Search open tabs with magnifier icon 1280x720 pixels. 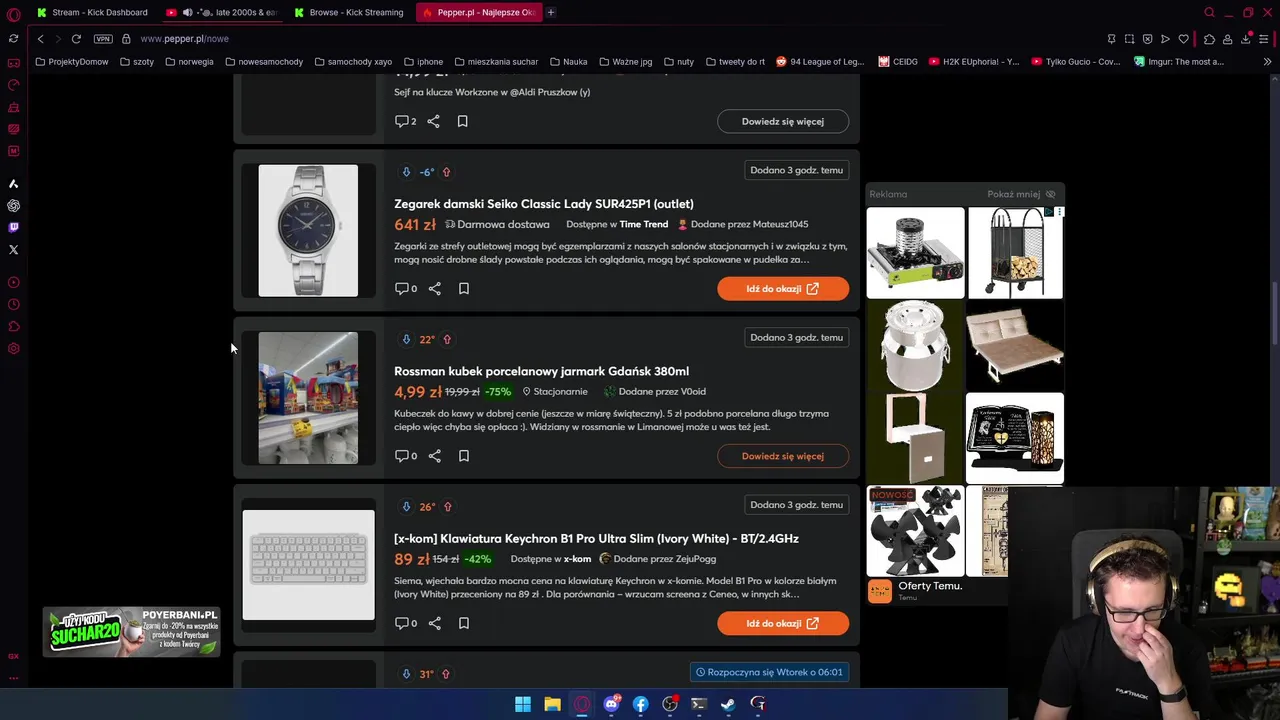[1209, 13]
